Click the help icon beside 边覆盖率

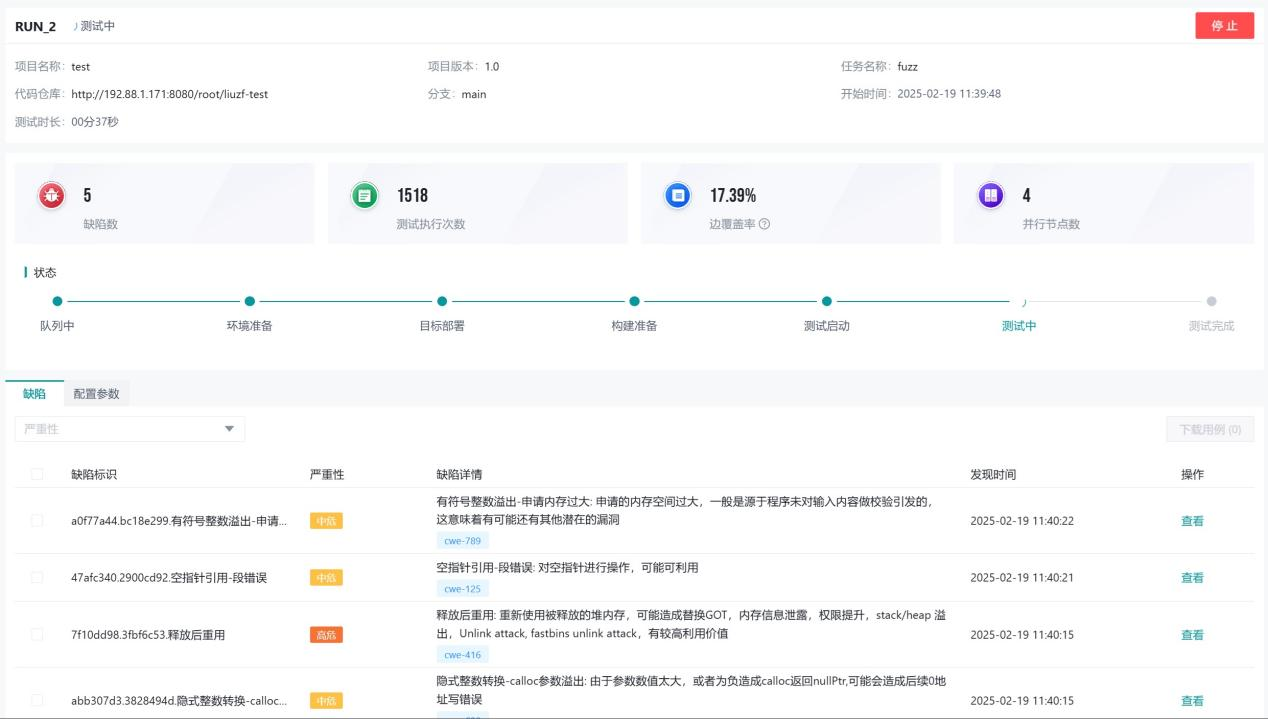pos(764,224)
